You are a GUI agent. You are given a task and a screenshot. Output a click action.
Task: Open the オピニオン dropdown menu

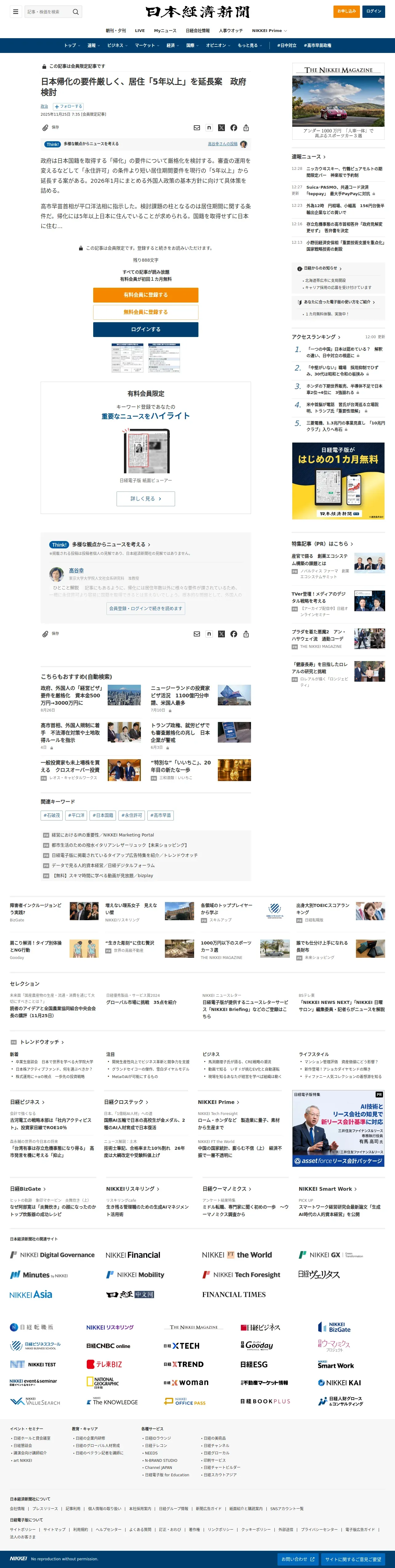(x=218, y=46)
